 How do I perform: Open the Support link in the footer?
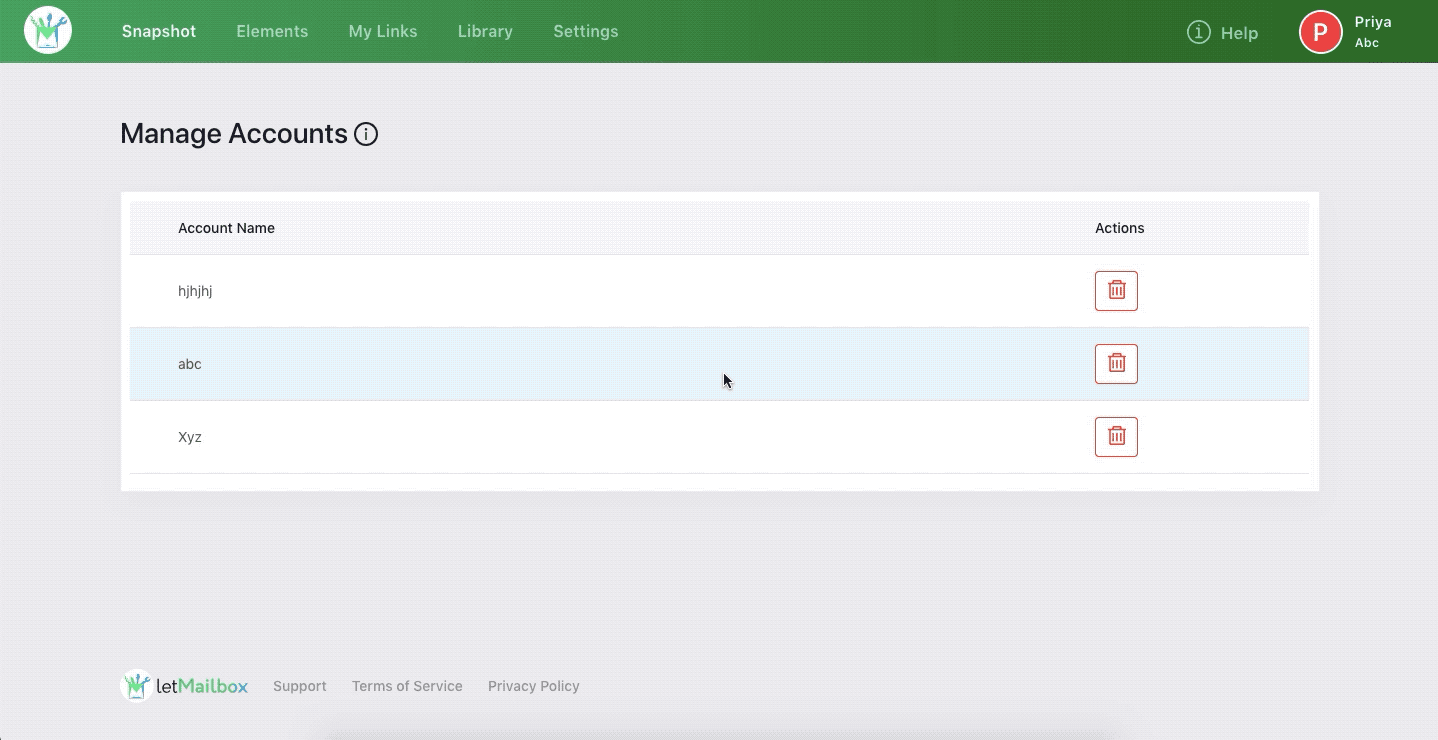pyautogui.click(x=299, y=686)
